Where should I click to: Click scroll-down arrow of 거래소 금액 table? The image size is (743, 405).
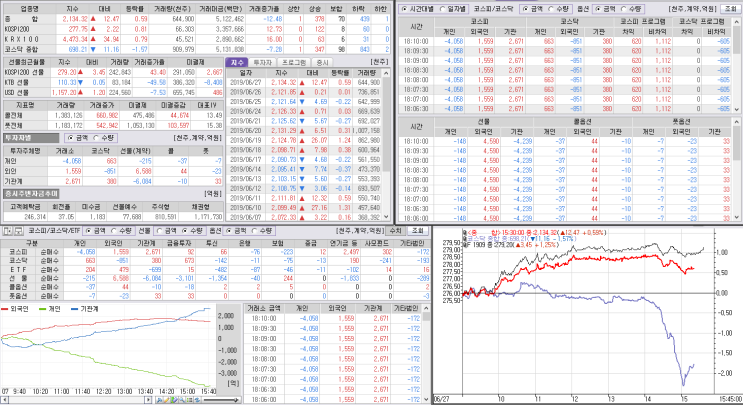(426, 399)
